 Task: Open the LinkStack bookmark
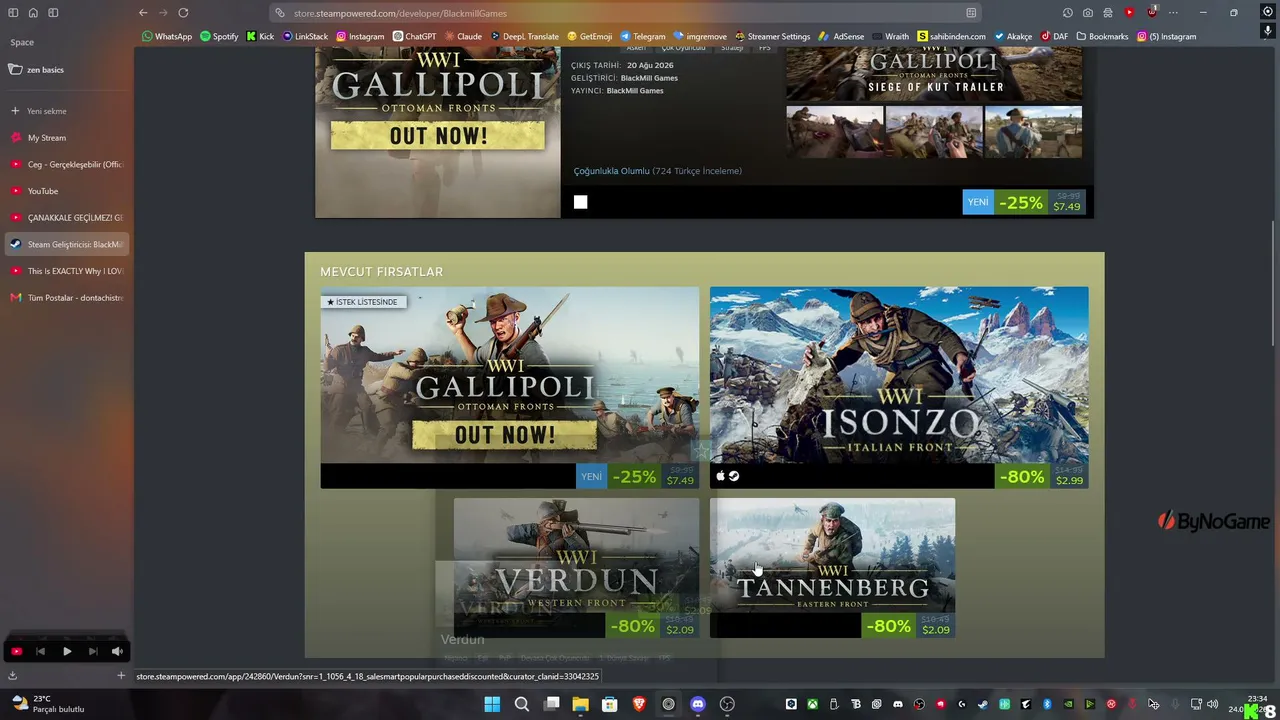305,36
